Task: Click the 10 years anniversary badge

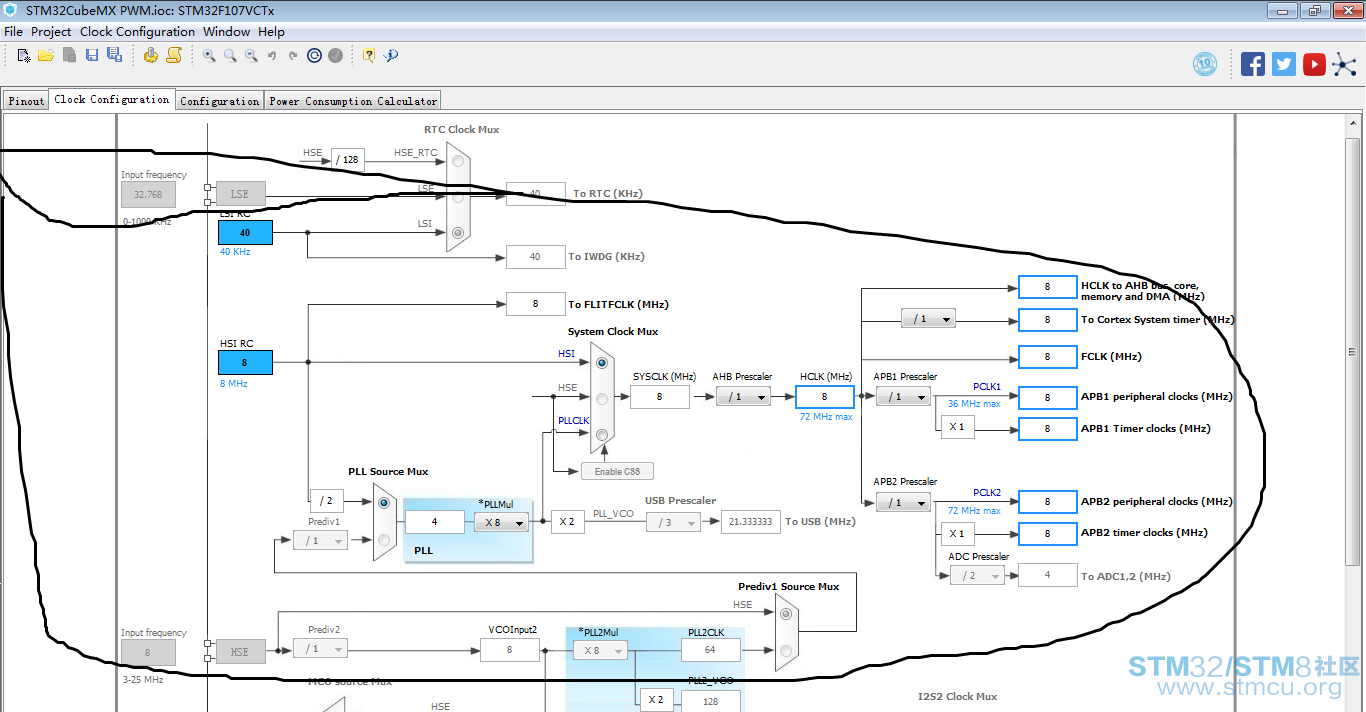Action: pyautogui.click(x=1206, y=64)
